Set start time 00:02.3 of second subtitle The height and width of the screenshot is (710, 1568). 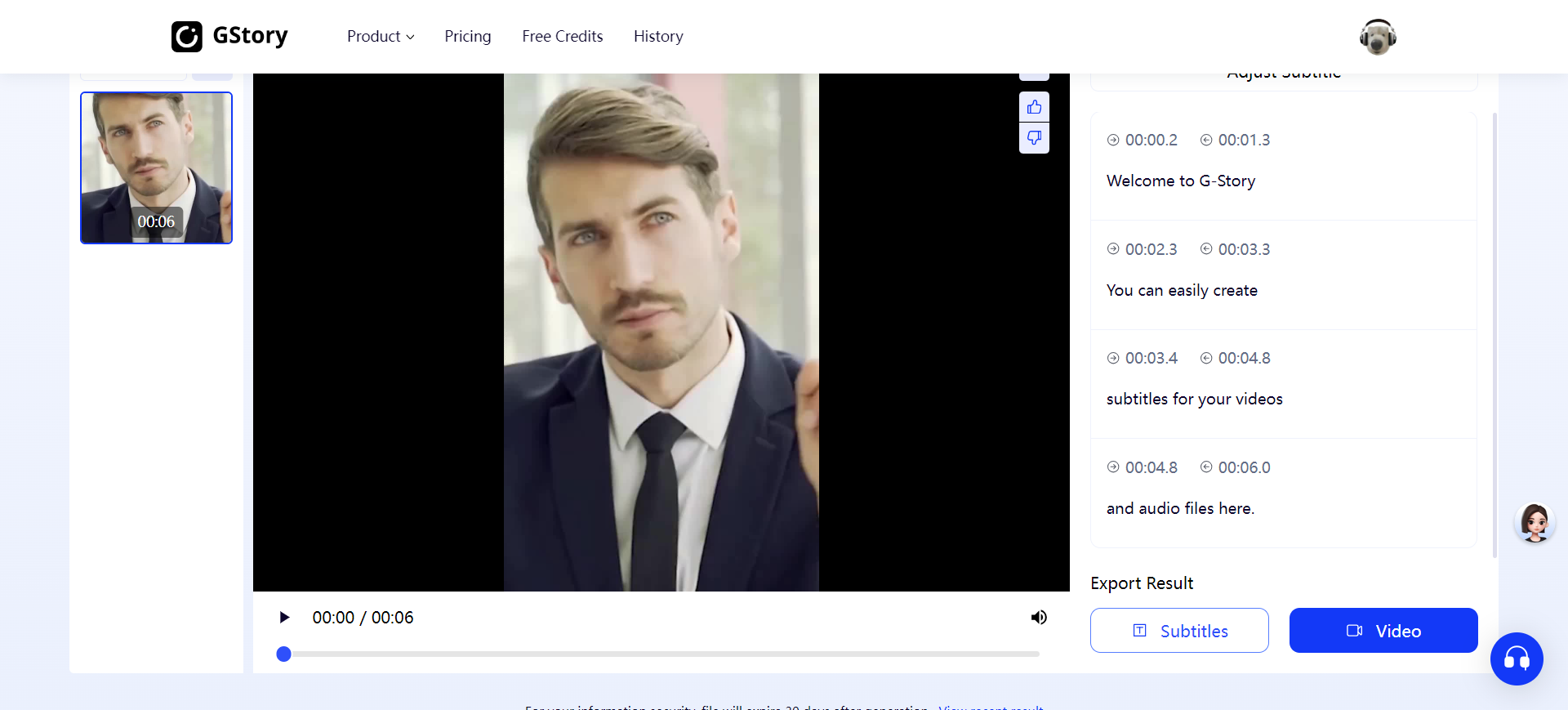pyautogui.click(x=1143, y=249)
